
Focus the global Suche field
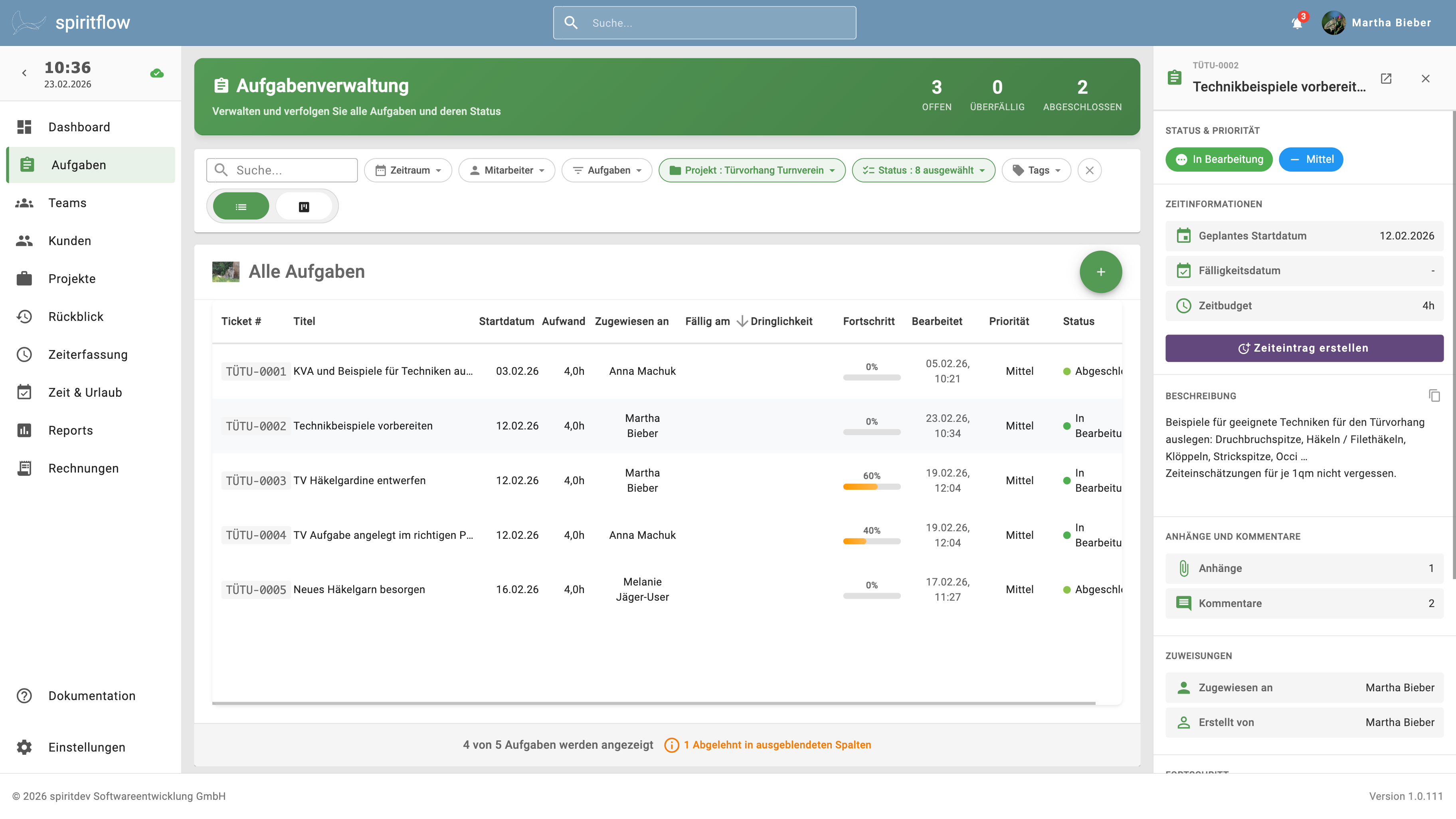704,23
